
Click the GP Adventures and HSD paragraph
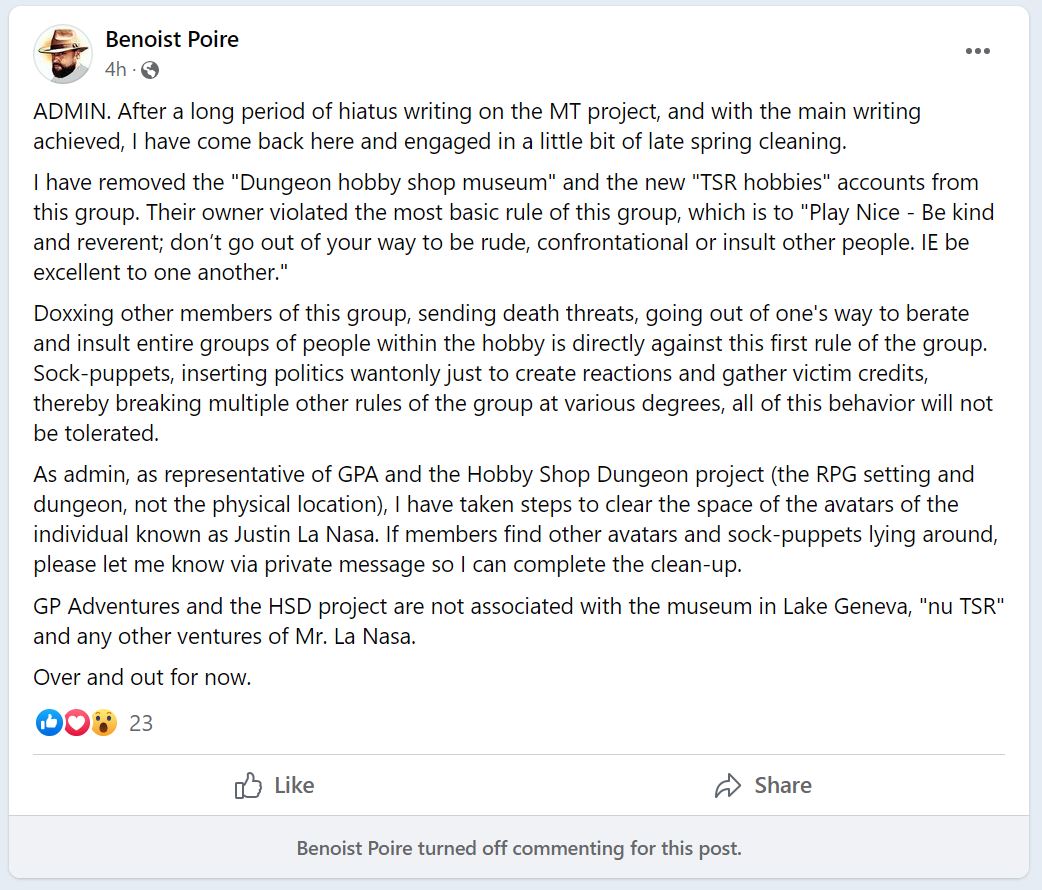[518, 621]
